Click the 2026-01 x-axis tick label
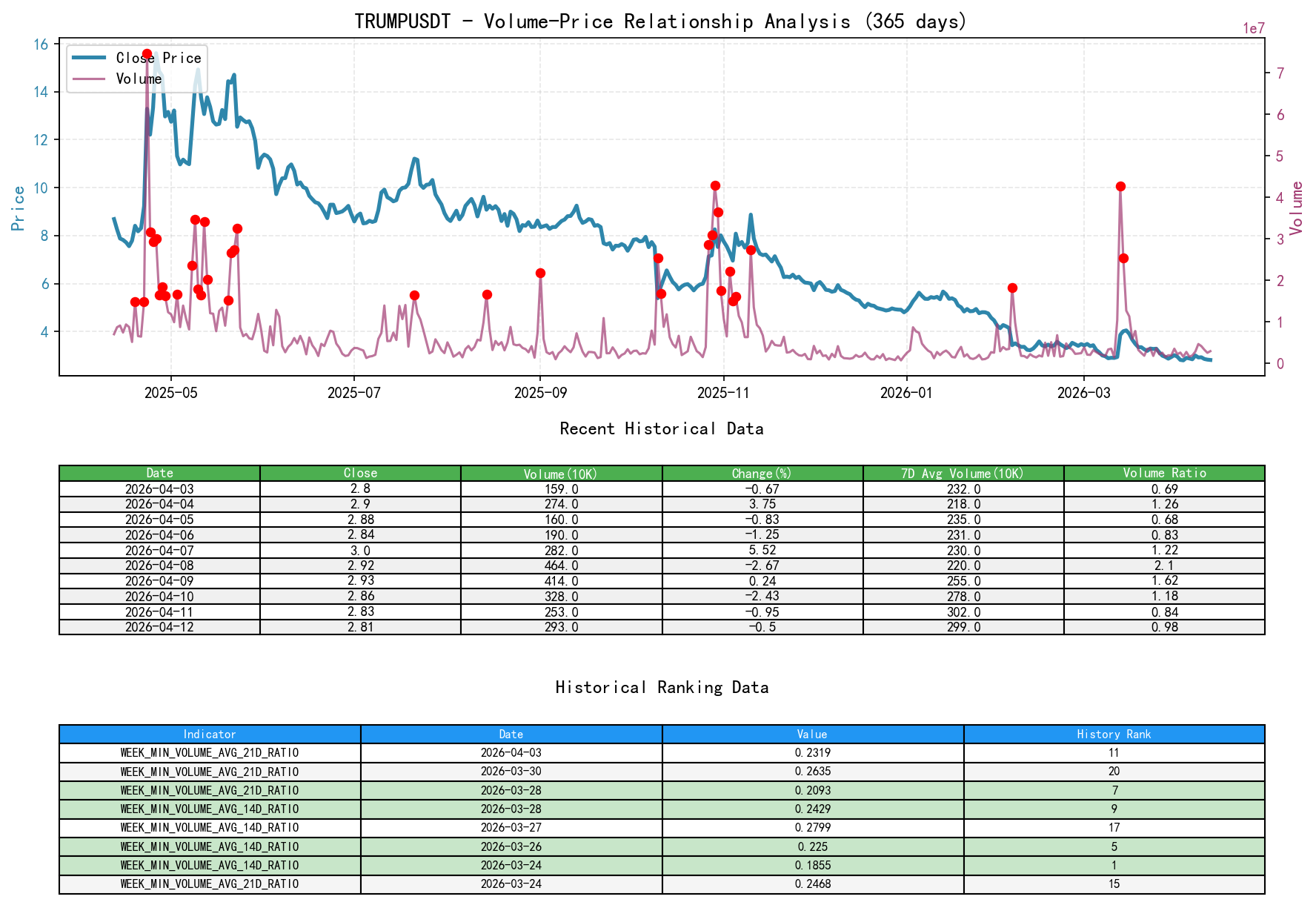1316x905 pixels. pos(906,393)
